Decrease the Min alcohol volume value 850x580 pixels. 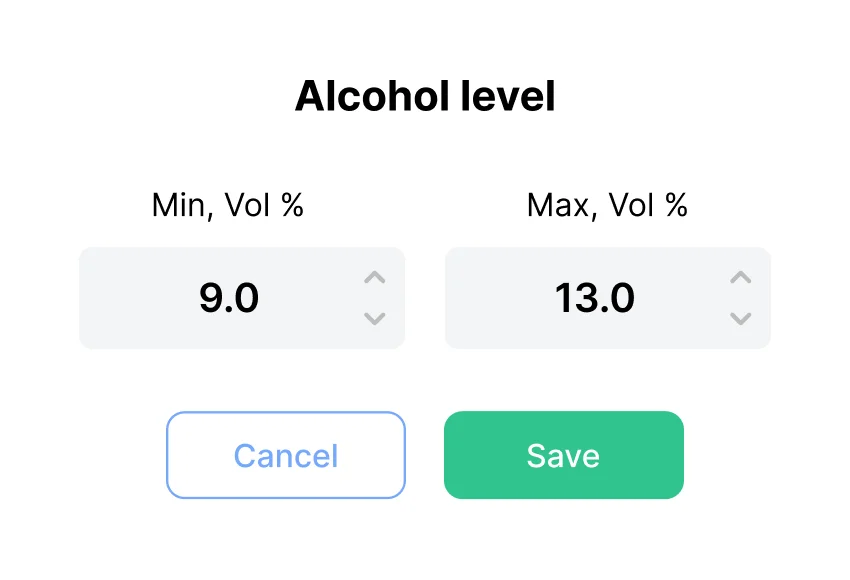375,319
